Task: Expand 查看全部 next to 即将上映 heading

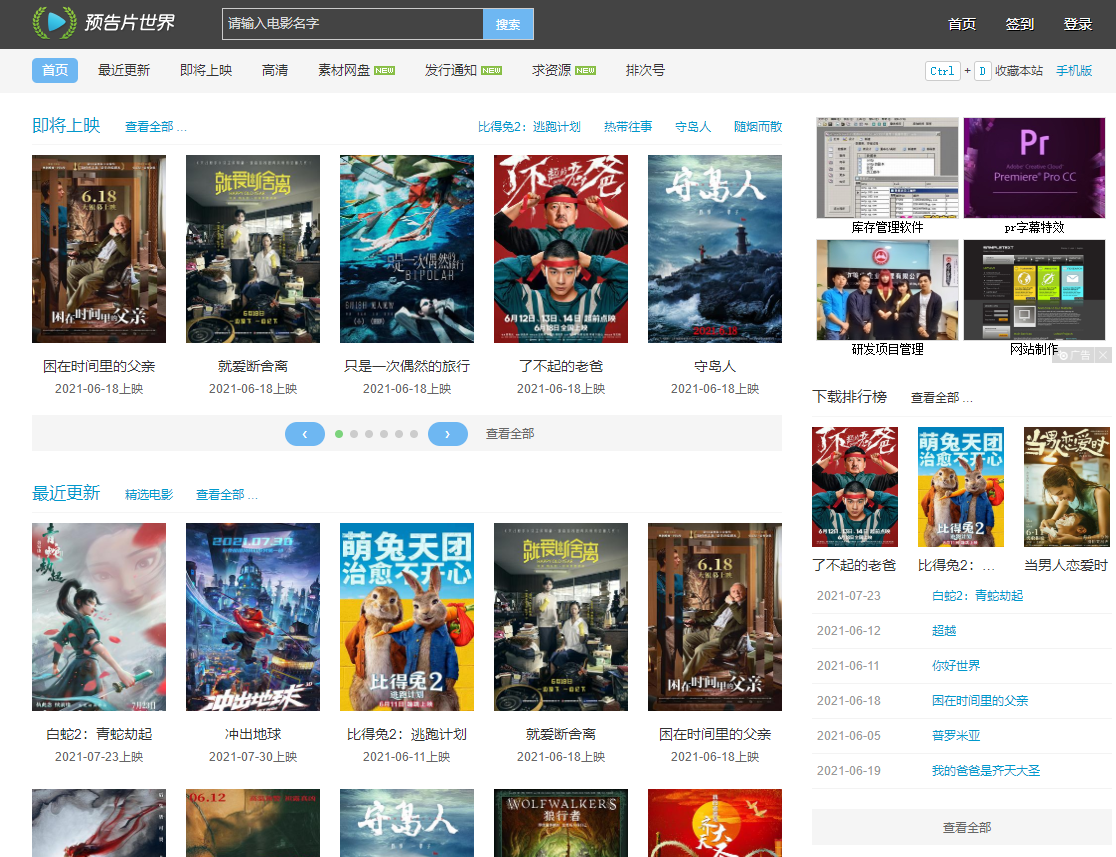Action: pyautogui.click(x=155, y=127)
